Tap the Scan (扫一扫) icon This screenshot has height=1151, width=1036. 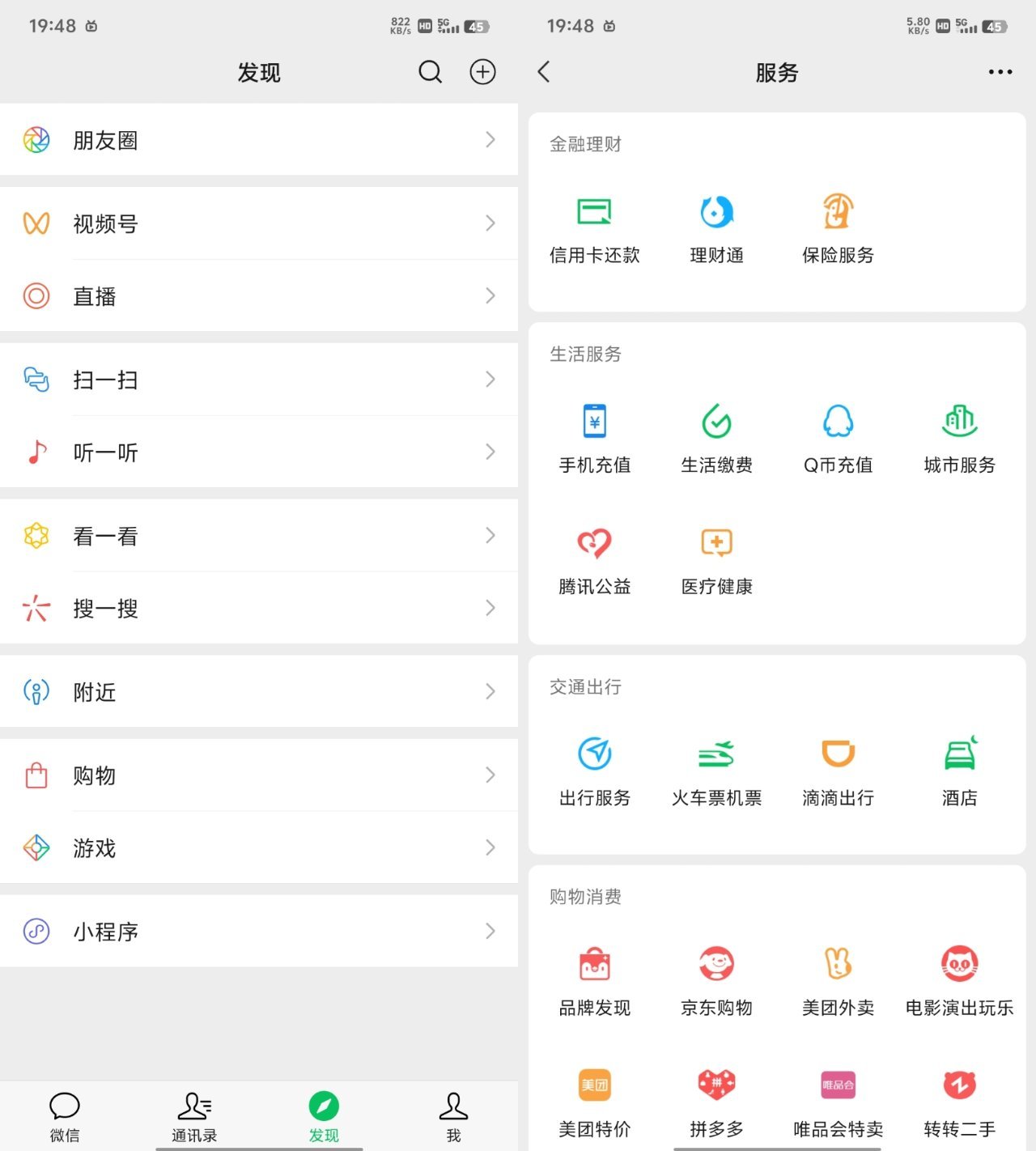click(36, 380)
